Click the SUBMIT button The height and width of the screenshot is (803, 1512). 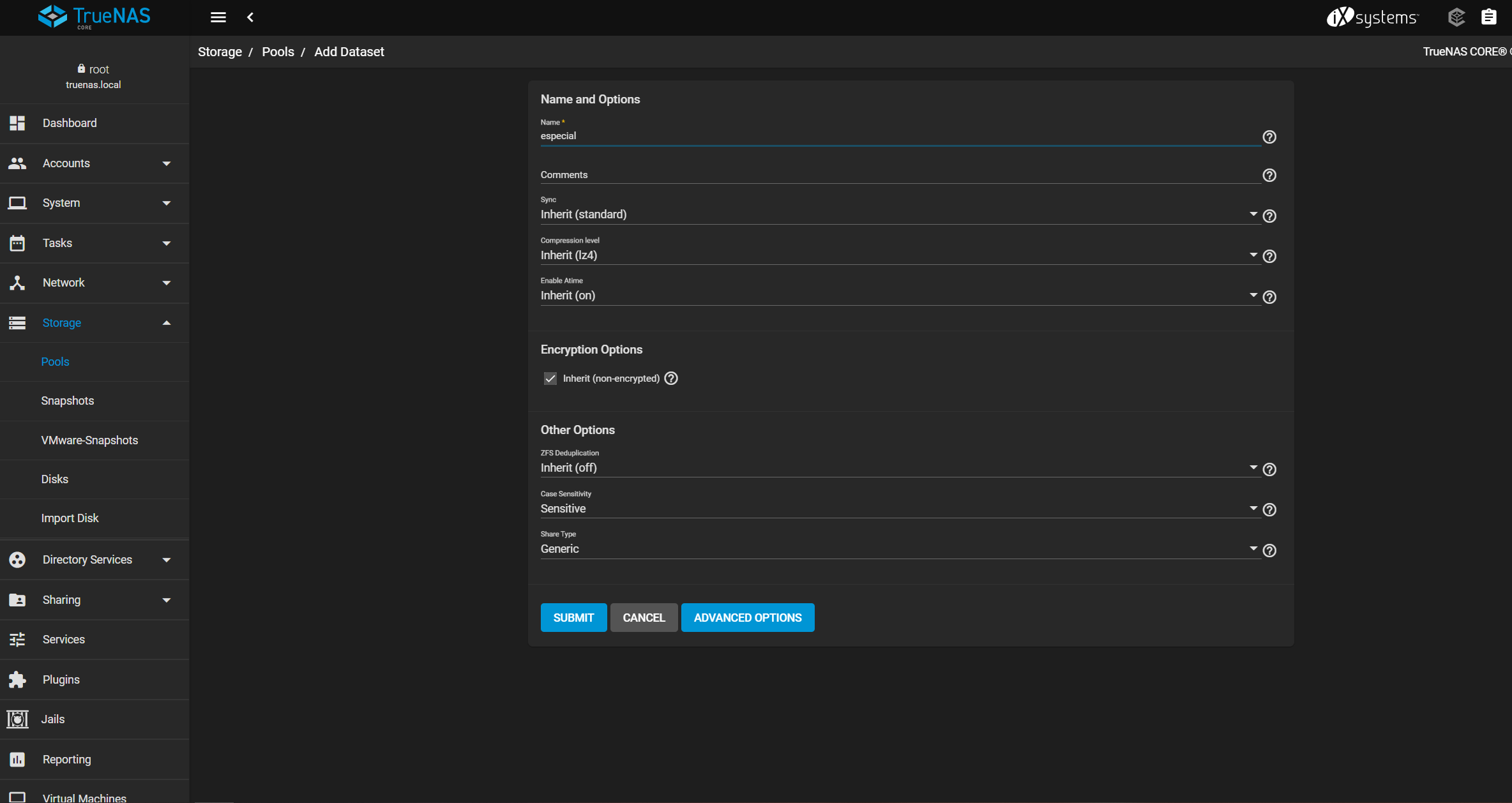click(x=573, y=618)
